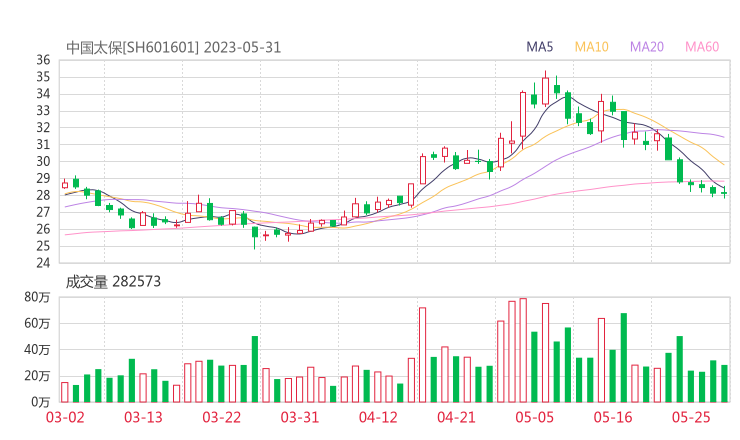740x440 pixels.
Task: Click the last green volume bar on the right
Action: [x=724, y=384]
